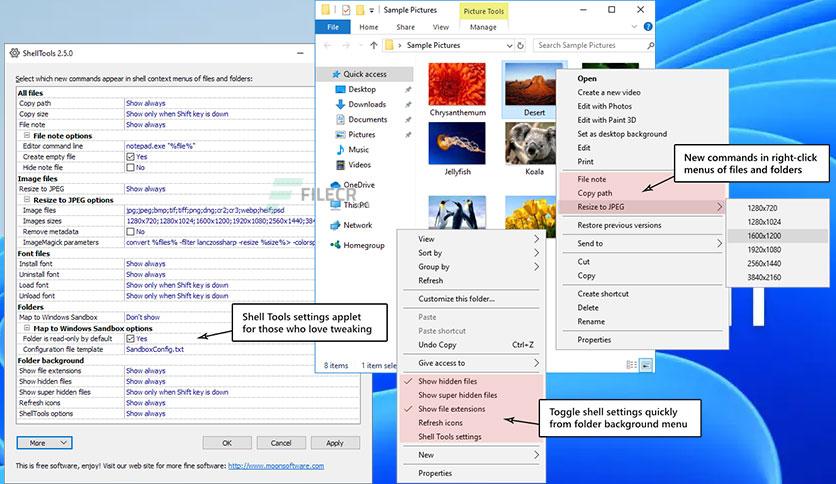Click the Cancel button in ShellTools
The width and height of the screenshot is (836, 484).
pyautogui.click(x=281, y=443)
